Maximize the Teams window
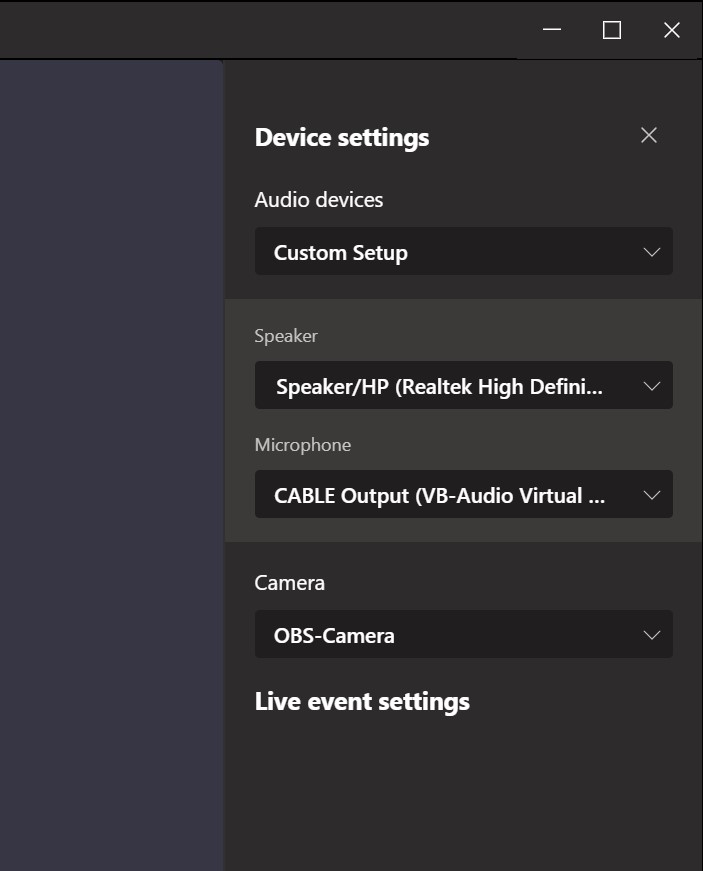The height and width of the screenshot is (871, 703). click(612, 29)
